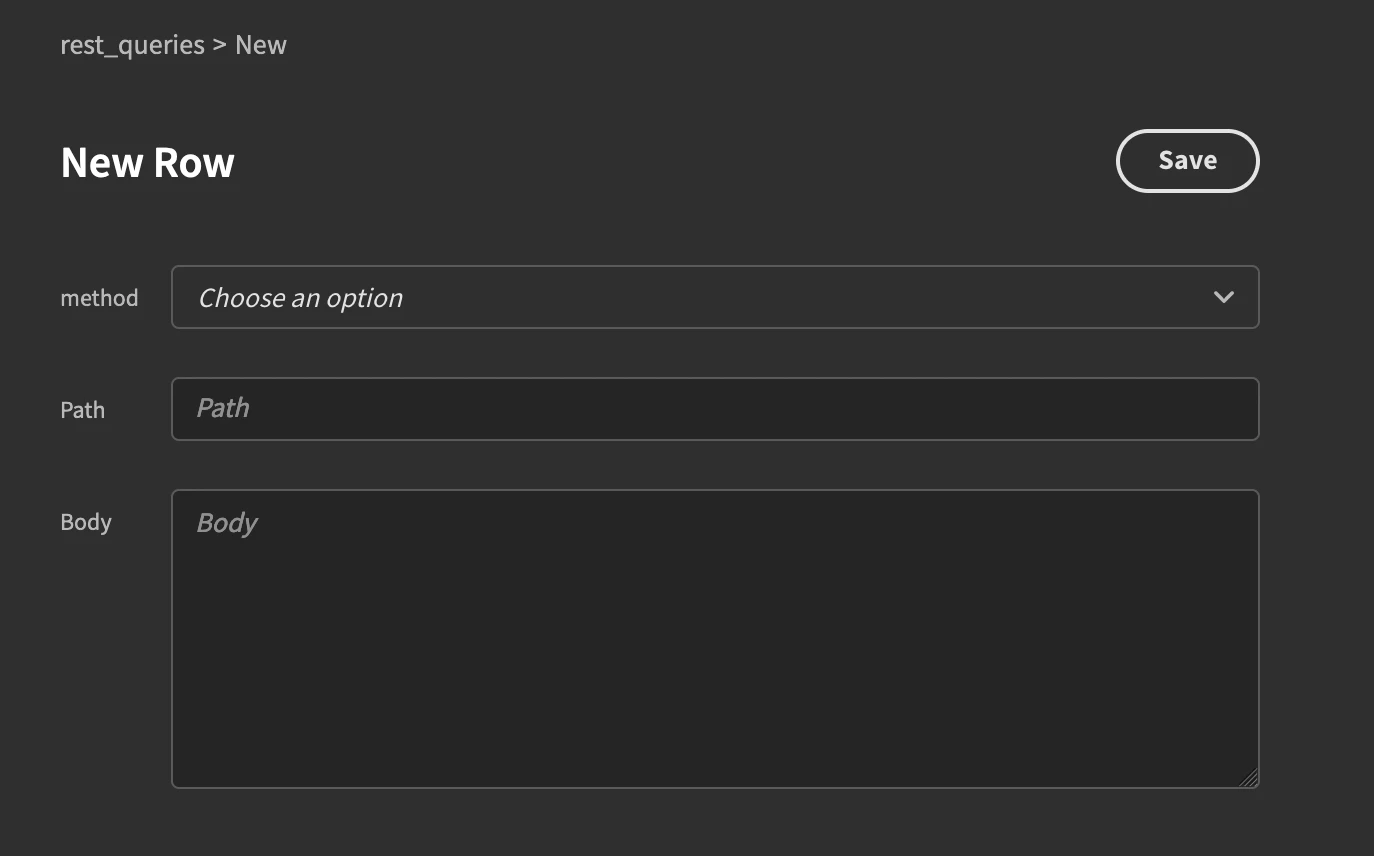Navigate to rest_queries breadcrumb link
The width and height of the screenshot is (1374, 856).
[132, 45]
